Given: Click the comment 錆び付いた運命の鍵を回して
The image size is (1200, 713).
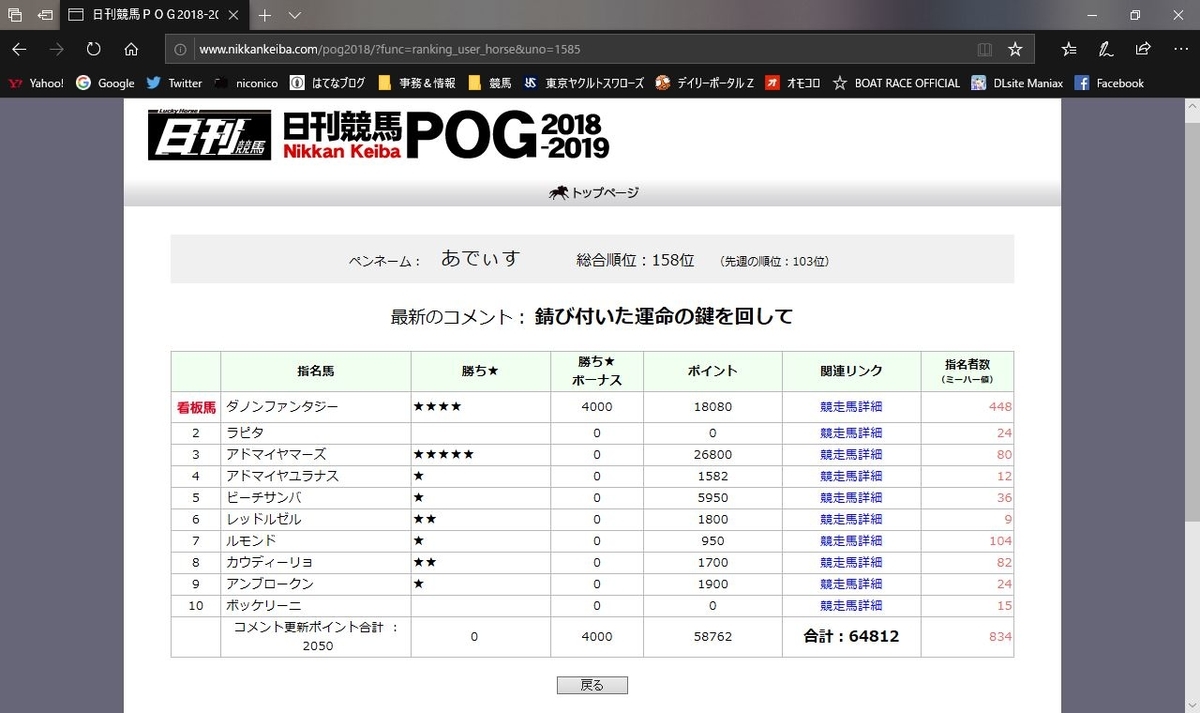Looking at the screenshot, I should [664, 317].
